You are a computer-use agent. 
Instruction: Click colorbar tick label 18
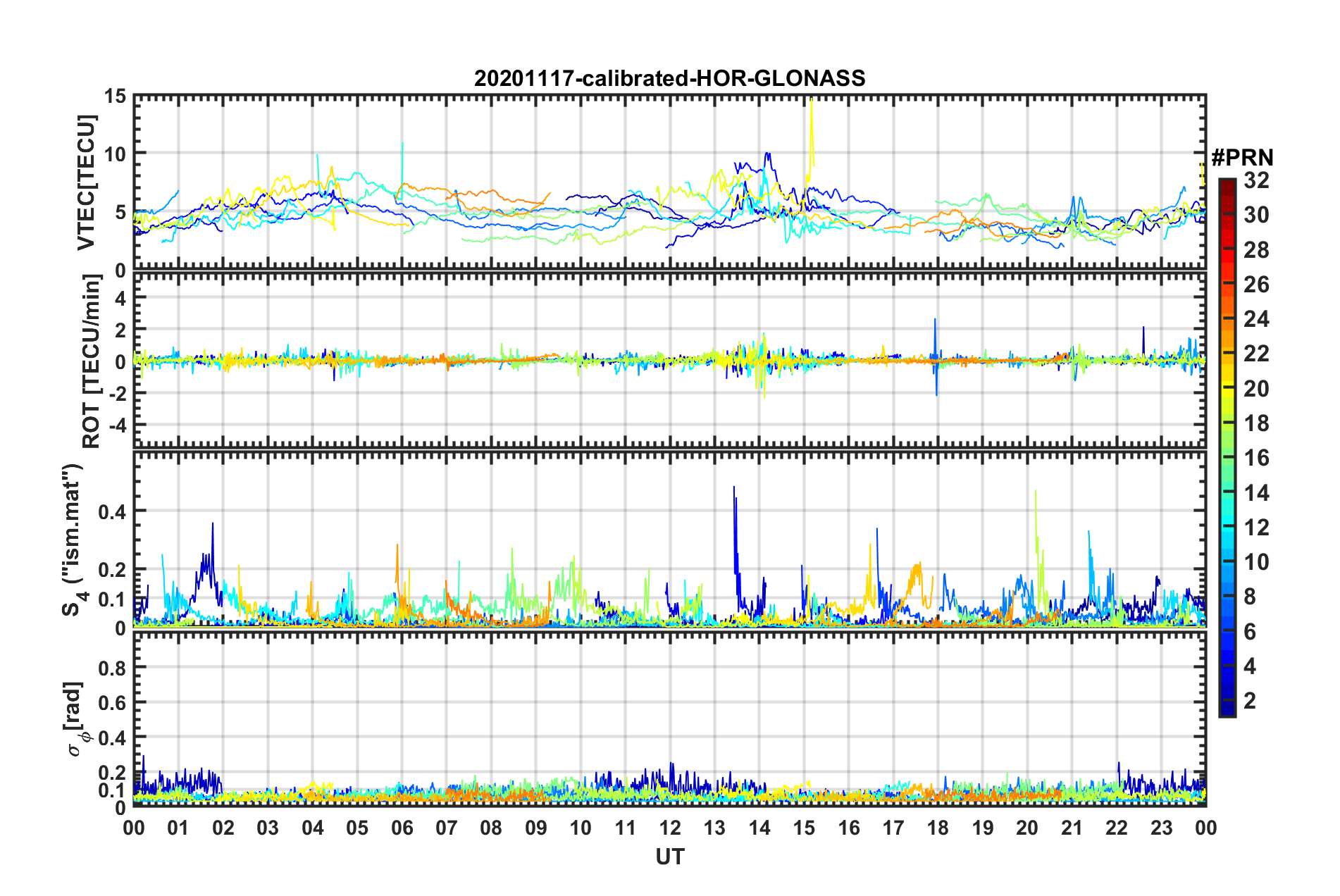coord(1255,423)
